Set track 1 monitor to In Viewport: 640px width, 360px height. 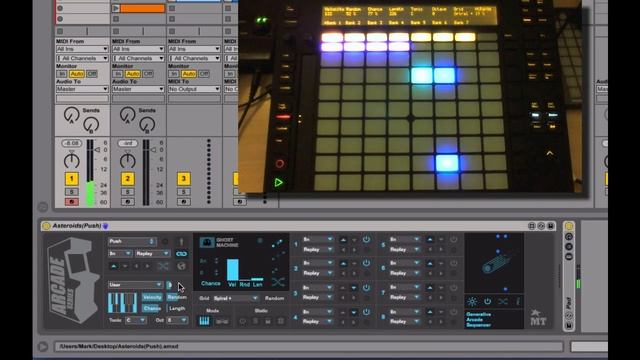coord(62,74)
